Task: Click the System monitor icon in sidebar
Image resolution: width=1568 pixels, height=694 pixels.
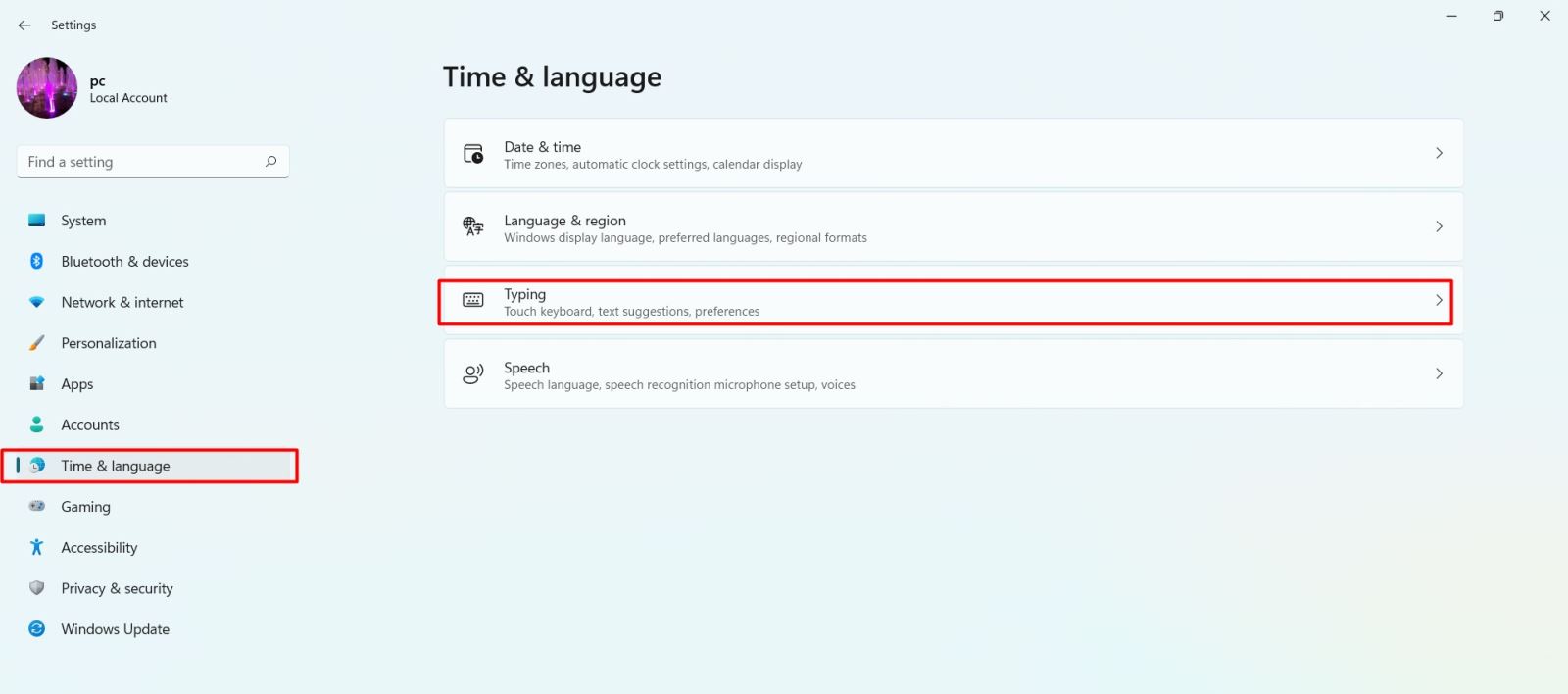Action: pyautogui.click(x=37, y=221)
